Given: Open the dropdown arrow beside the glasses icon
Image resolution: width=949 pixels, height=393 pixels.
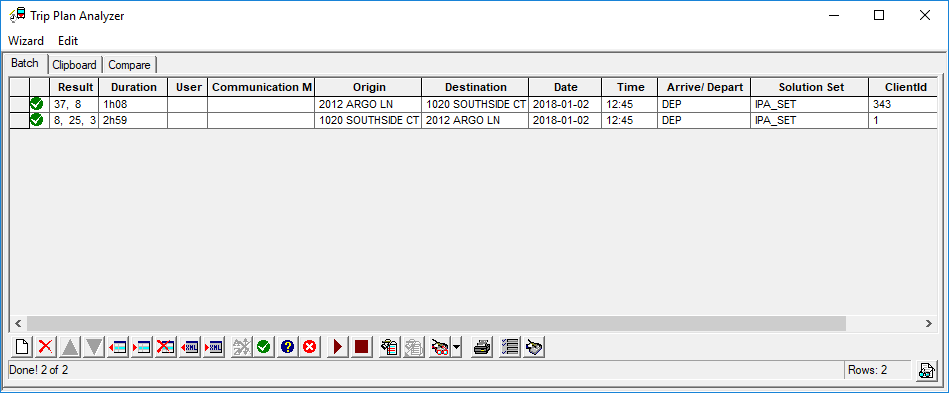Looking at the screenshot, I should [456, 347].
